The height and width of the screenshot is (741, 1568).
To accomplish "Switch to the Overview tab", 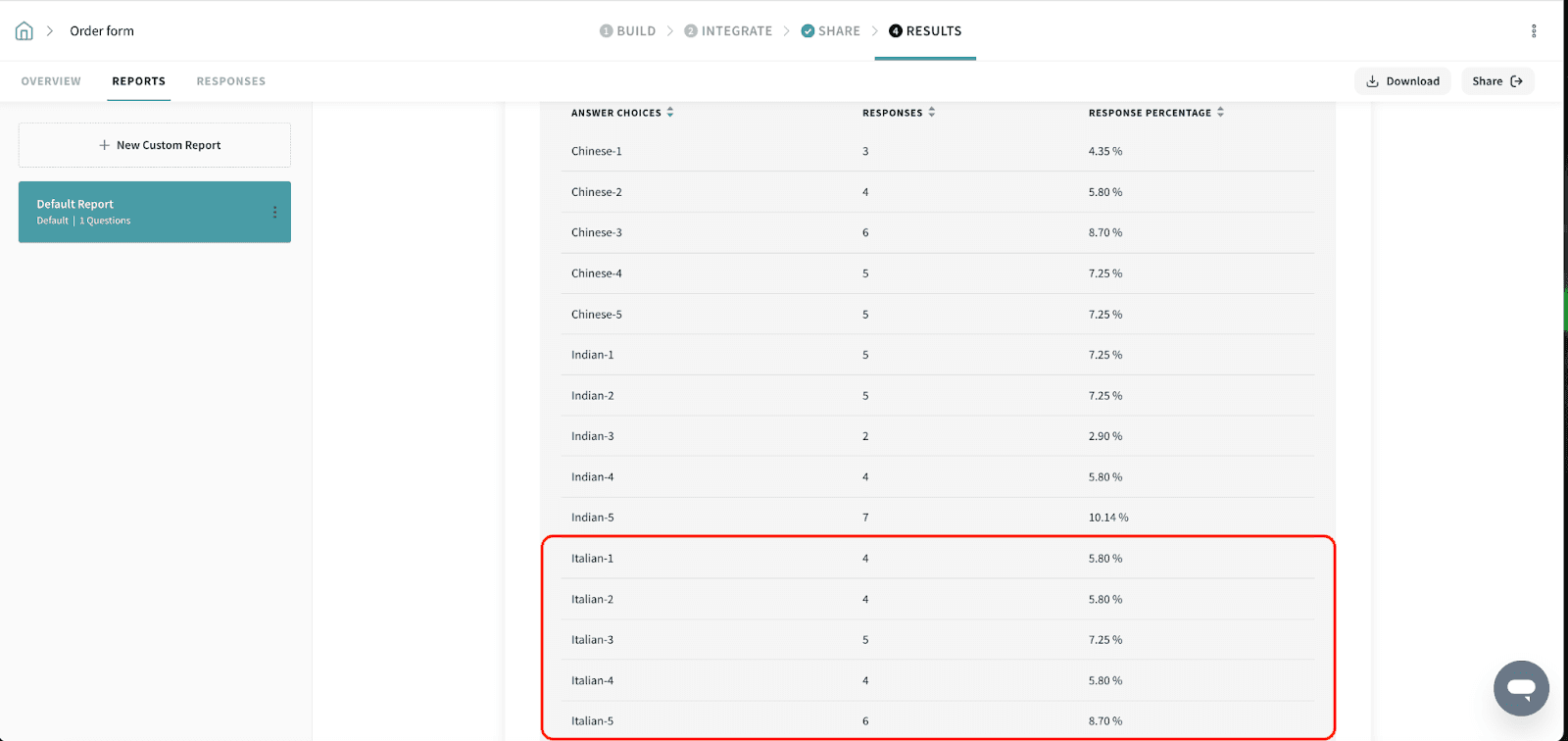I will coord(51,81).
